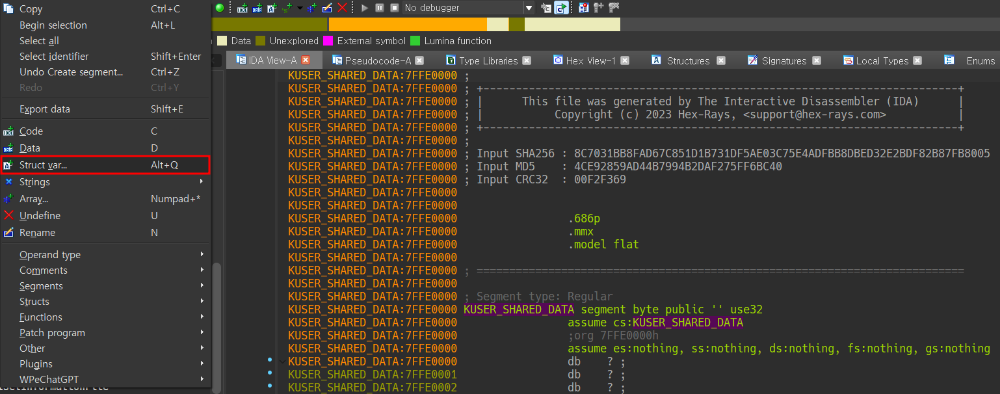Open the No debugger dropdown
The height and width of the screenshot is (394, 1000).
529,8
